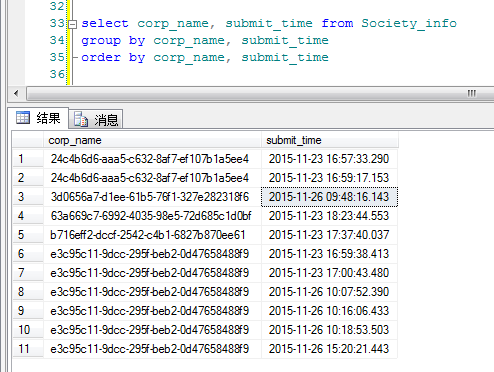The image size is (494, 372).
Task: Select the corp_name column header
Action: 152,140
